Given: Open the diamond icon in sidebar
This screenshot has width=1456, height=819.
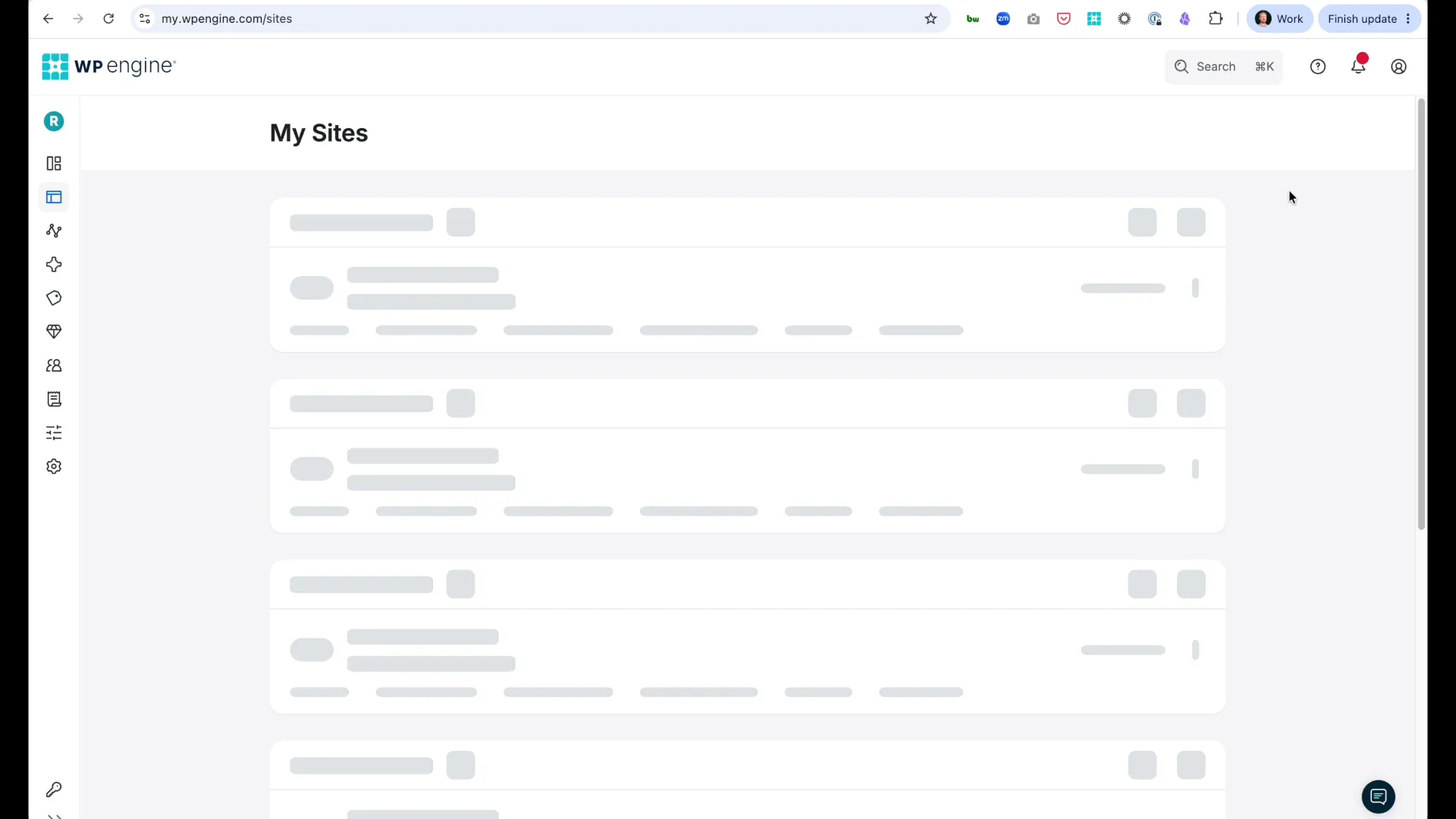Looking at the screenshot, I should (54, 331).
